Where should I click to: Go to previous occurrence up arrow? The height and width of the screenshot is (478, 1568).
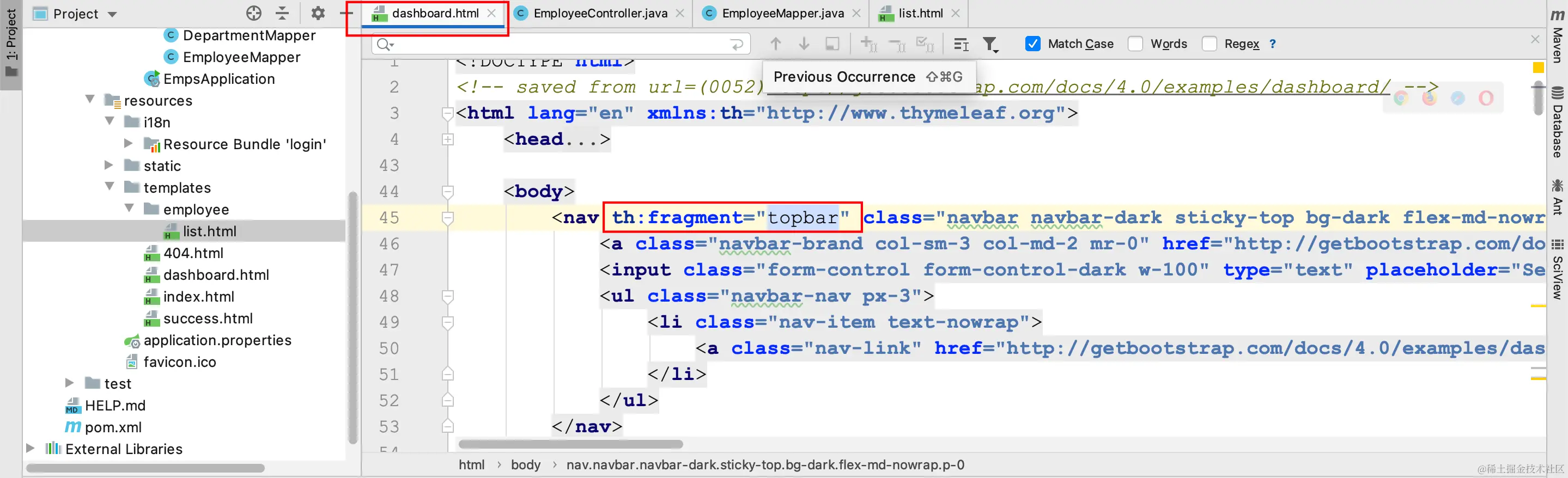[x=775, y=44]
